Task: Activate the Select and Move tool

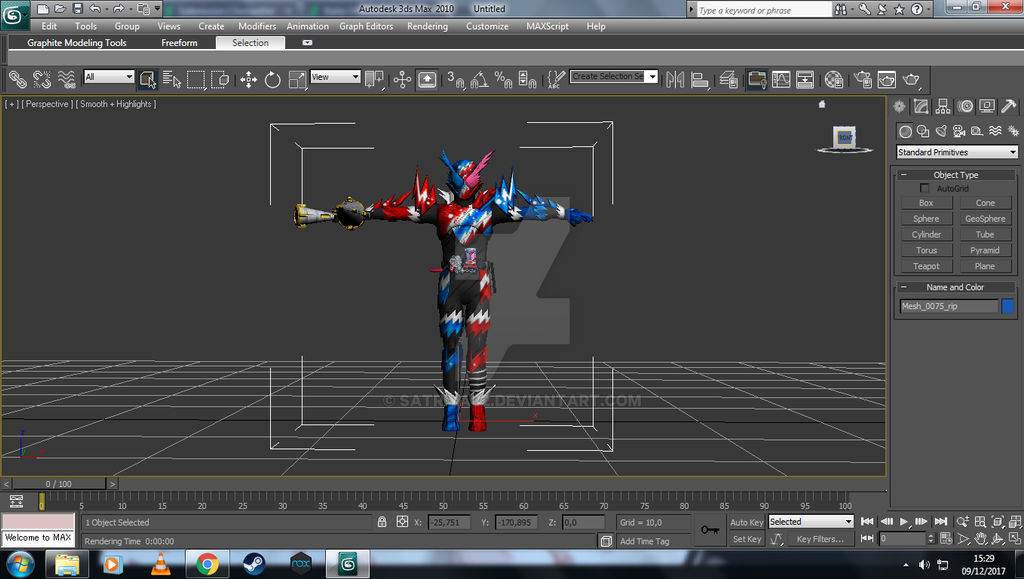Action: click(248, 80)
